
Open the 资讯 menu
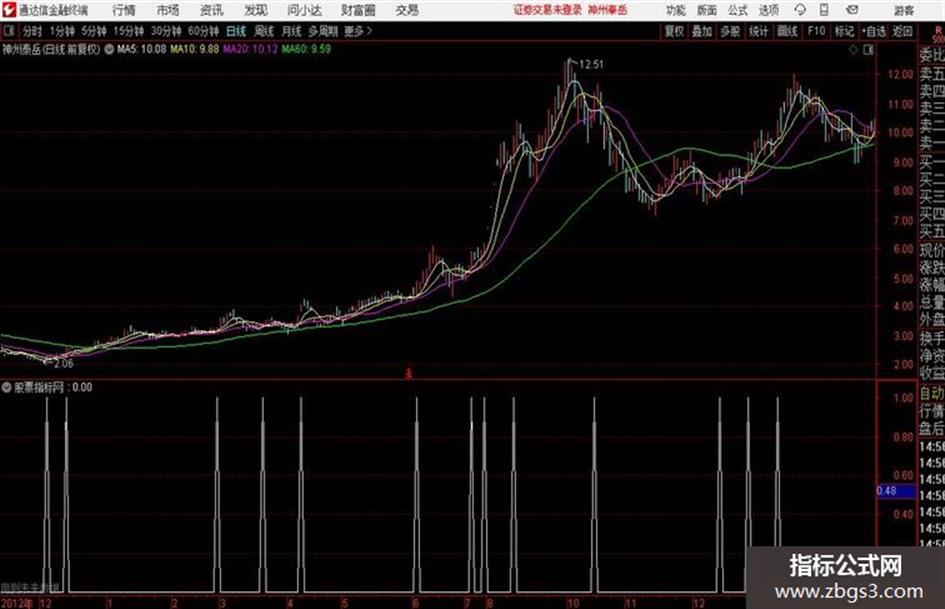click(x=212, y=10)
